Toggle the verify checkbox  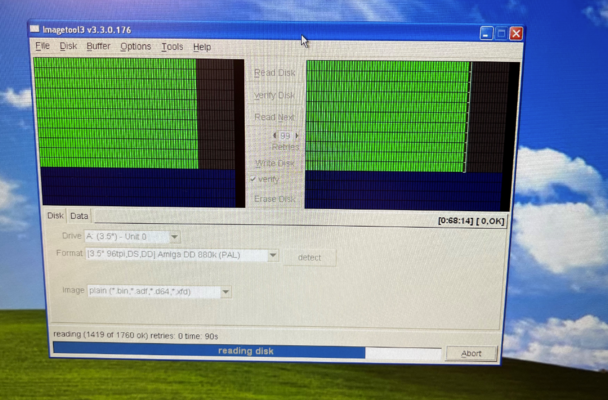[254, 180]
